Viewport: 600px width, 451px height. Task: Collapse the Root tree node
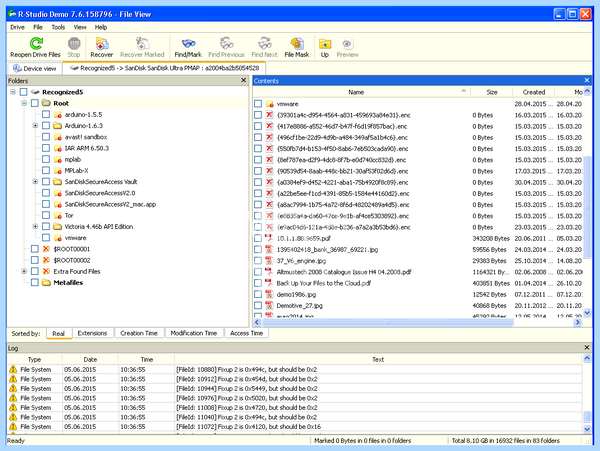point(24,103)
